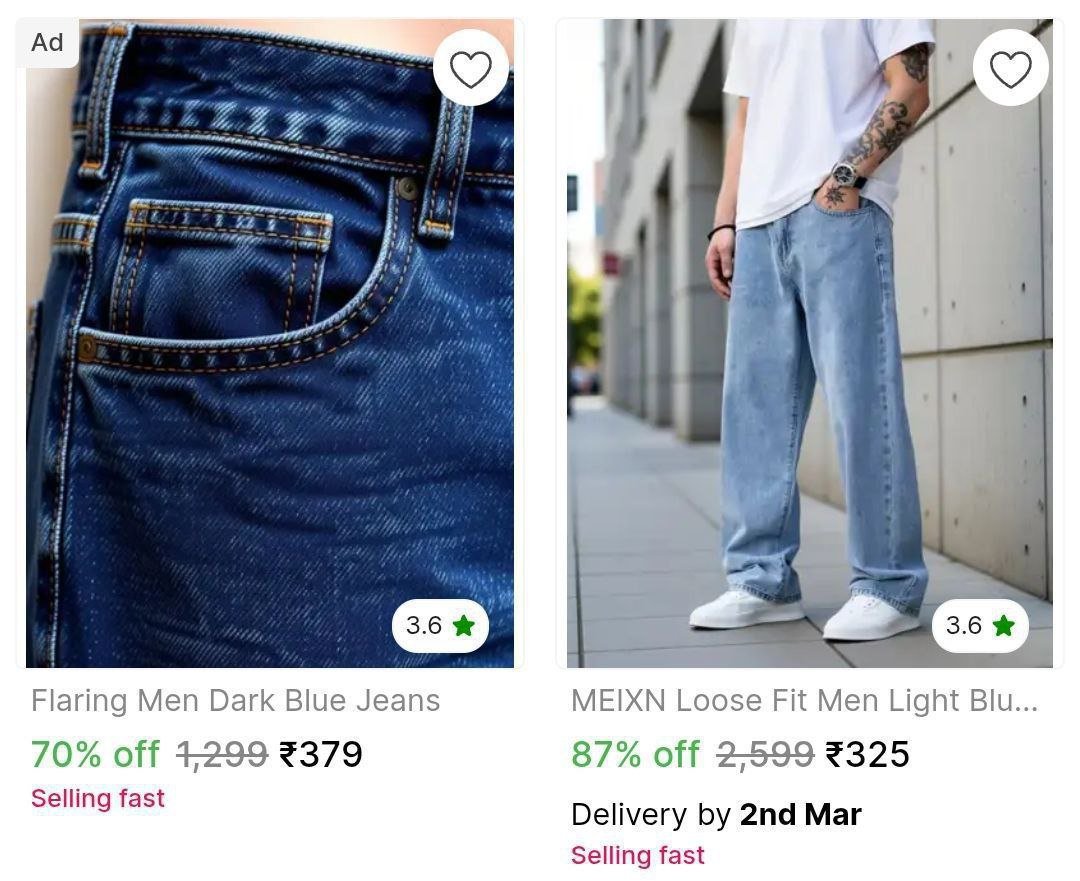Click the green star on dark blue jeans rating
Screen dimensions: 1080x881
[x=464, y=625]
